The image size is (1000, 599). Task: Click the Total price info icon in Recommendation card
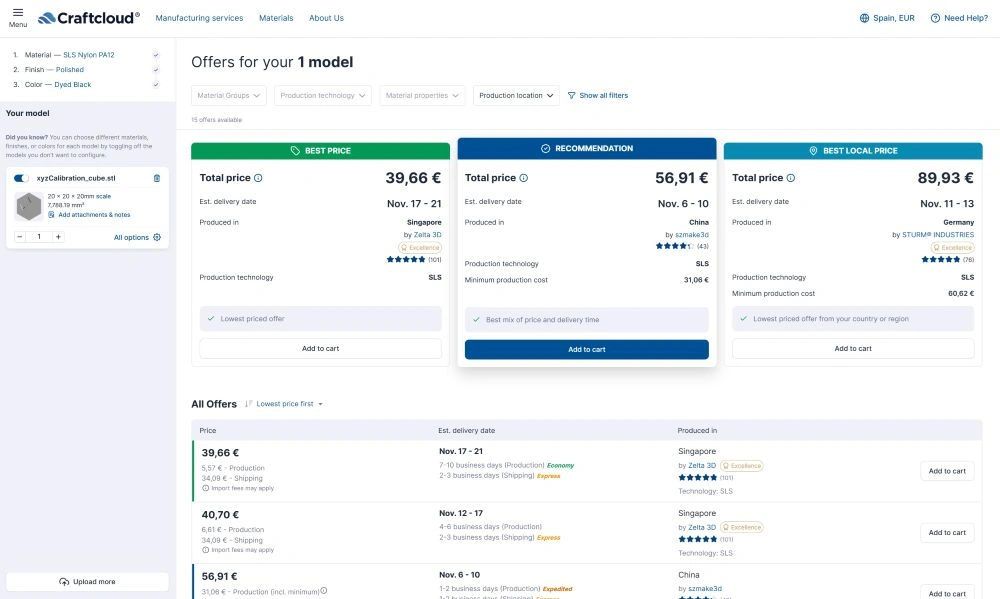coord(524,178)
